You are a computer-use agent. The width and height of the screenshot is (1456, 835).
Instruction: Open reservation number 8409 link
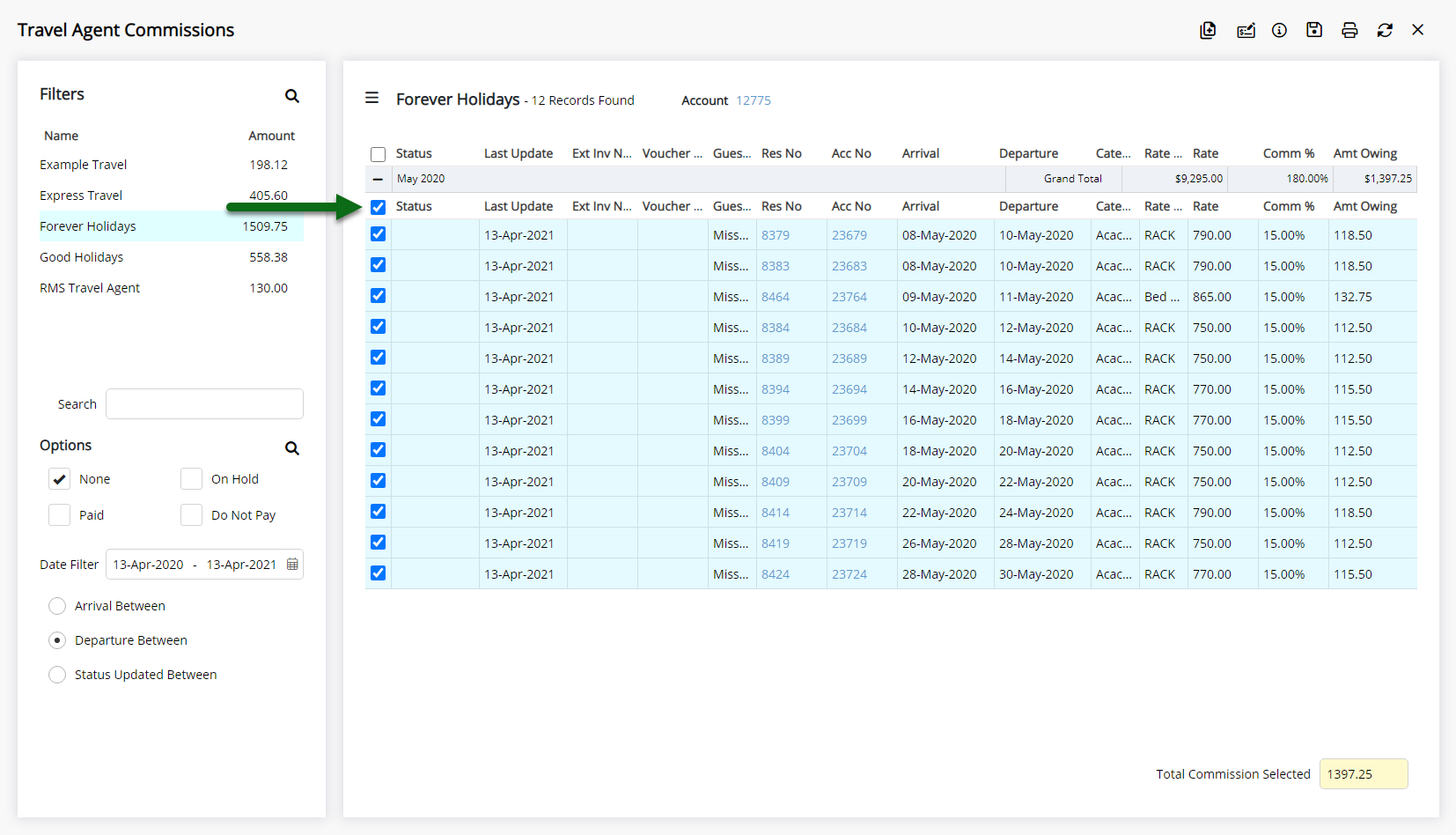776,482
